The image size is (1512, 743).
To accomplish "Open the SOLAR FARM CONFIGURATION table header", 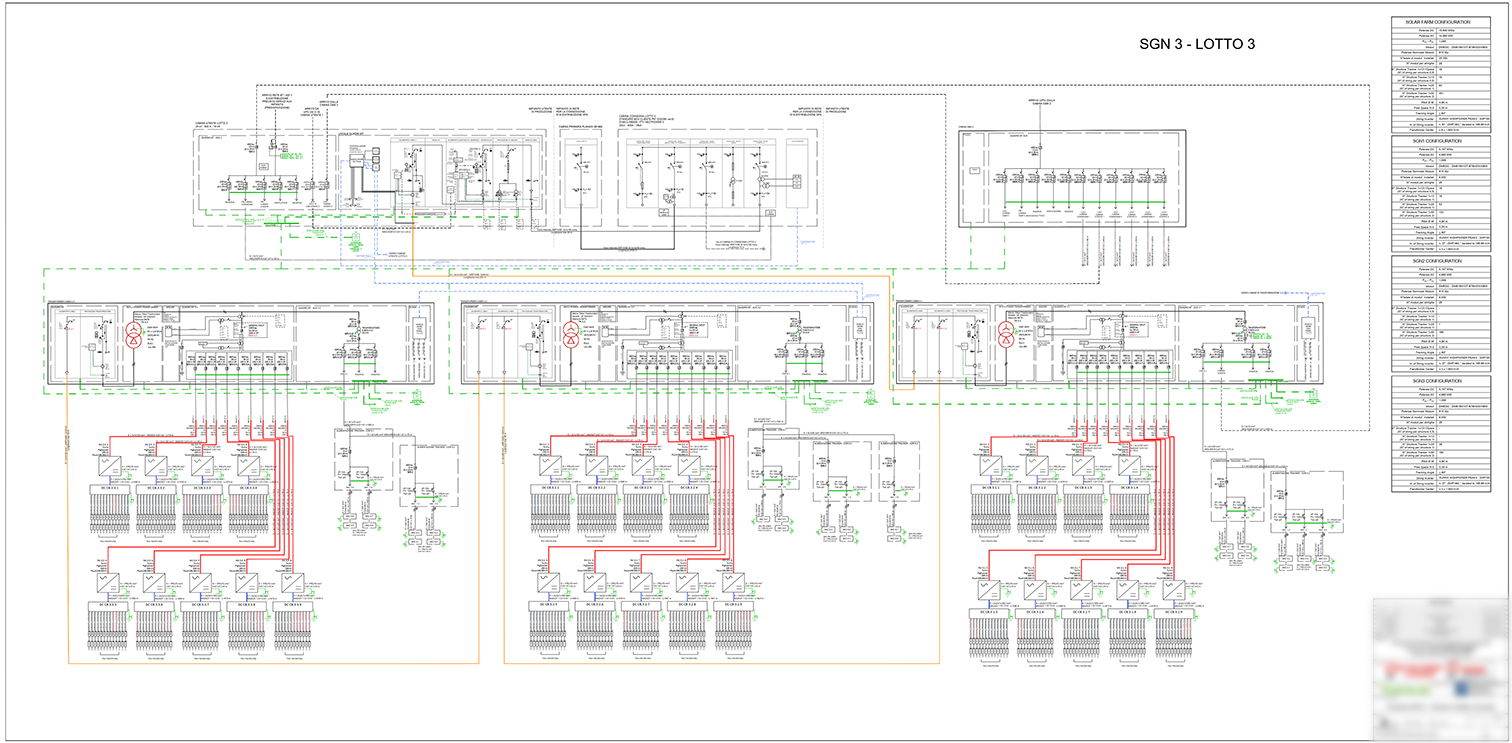I will pos(1444,22).
